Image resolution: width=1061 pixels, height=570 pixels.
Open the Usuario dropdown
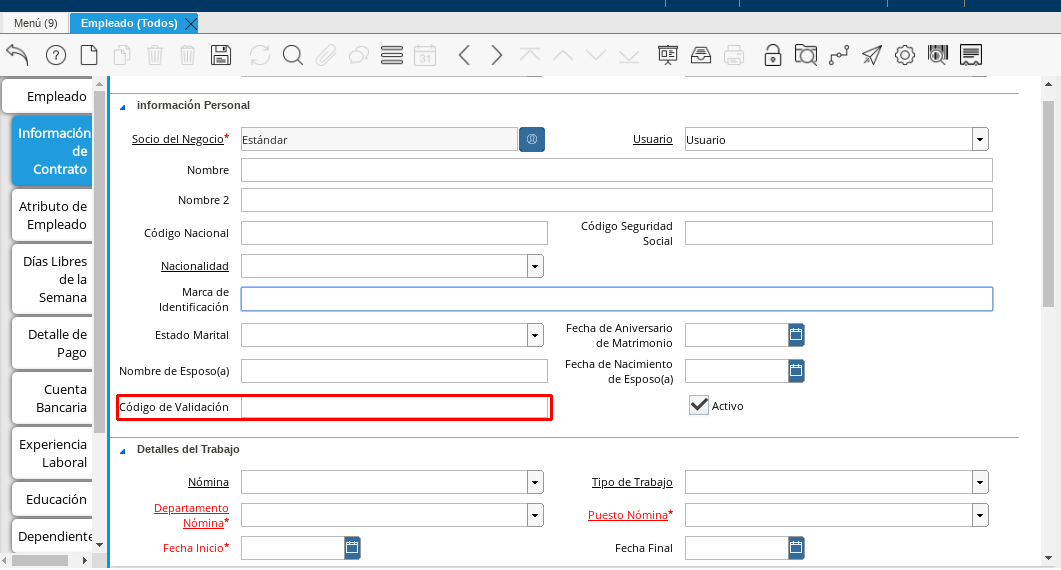point(980,140)
